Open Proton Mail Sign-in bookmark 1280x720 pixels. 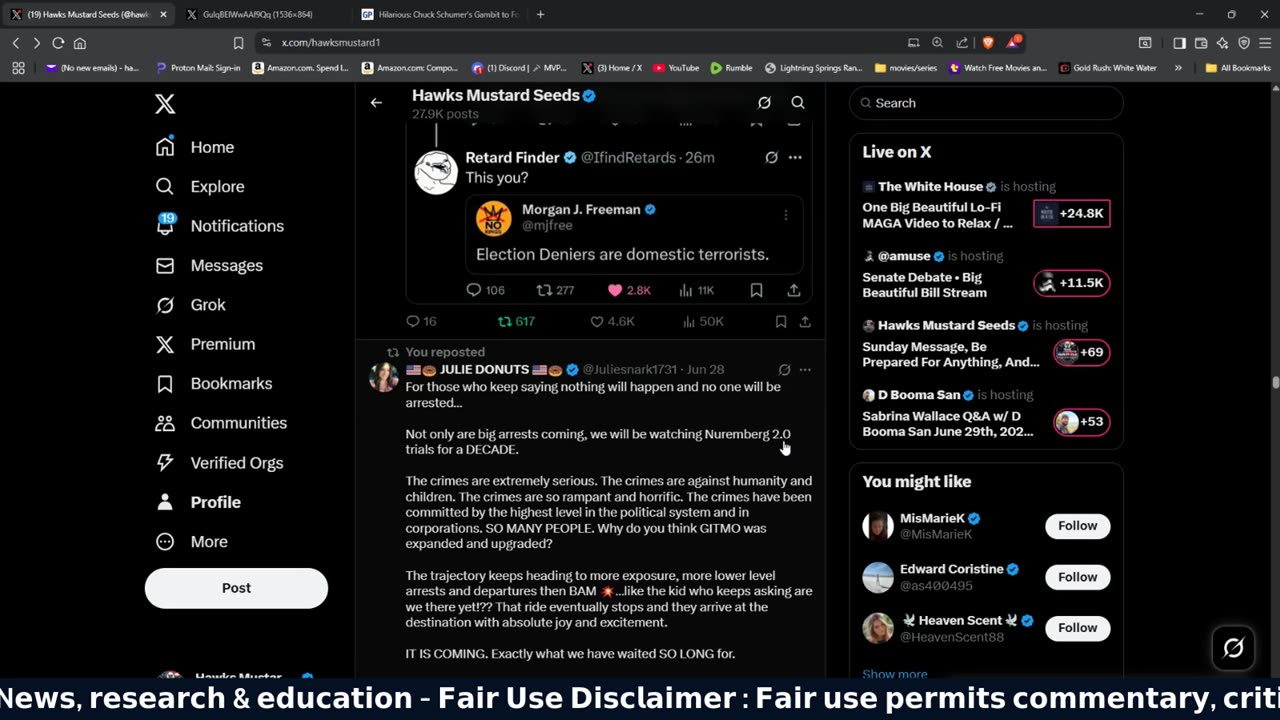pyautogui.click(x=199, y=68)
